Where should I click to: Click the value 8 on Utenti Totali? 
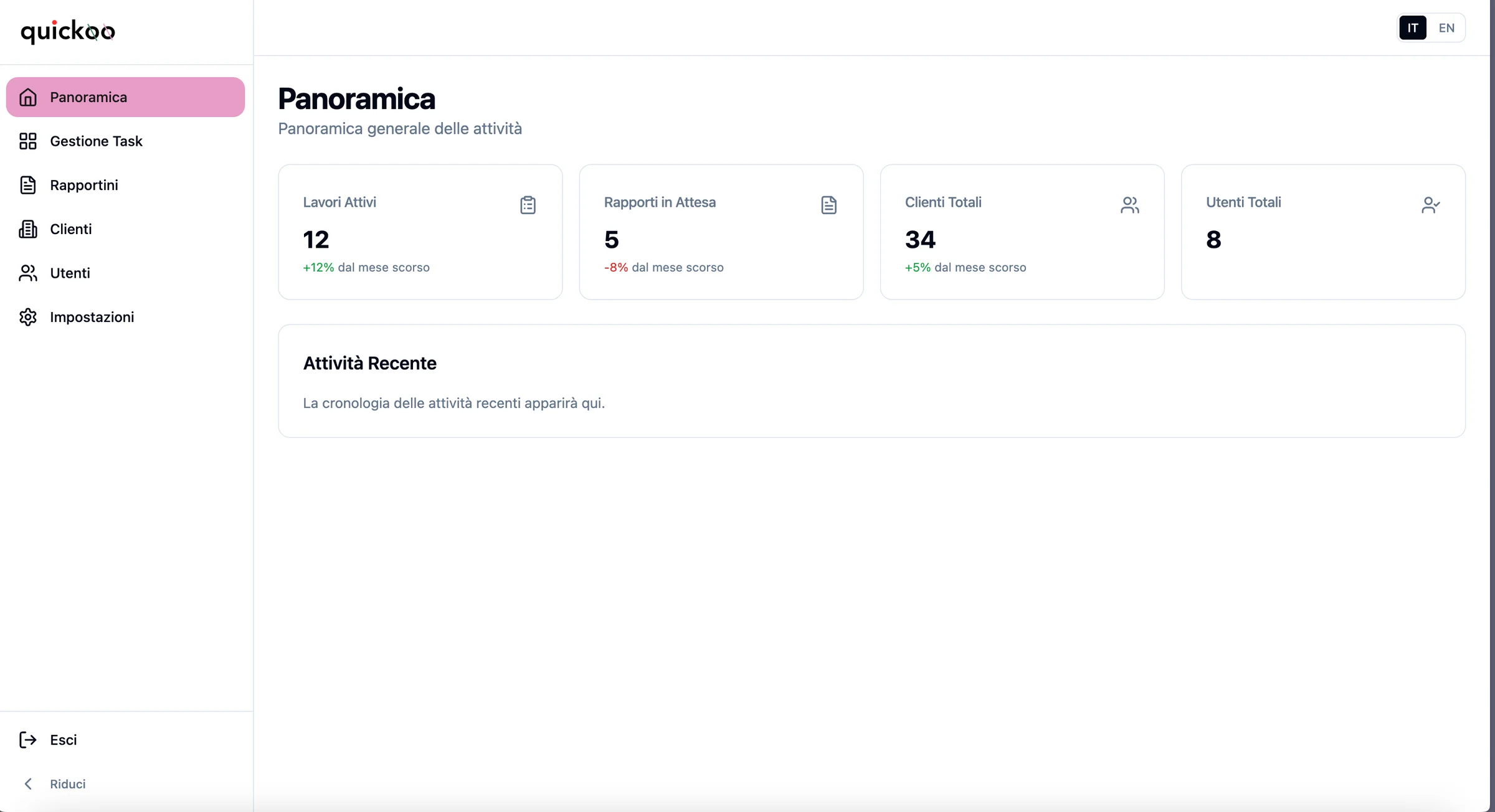1213,240
